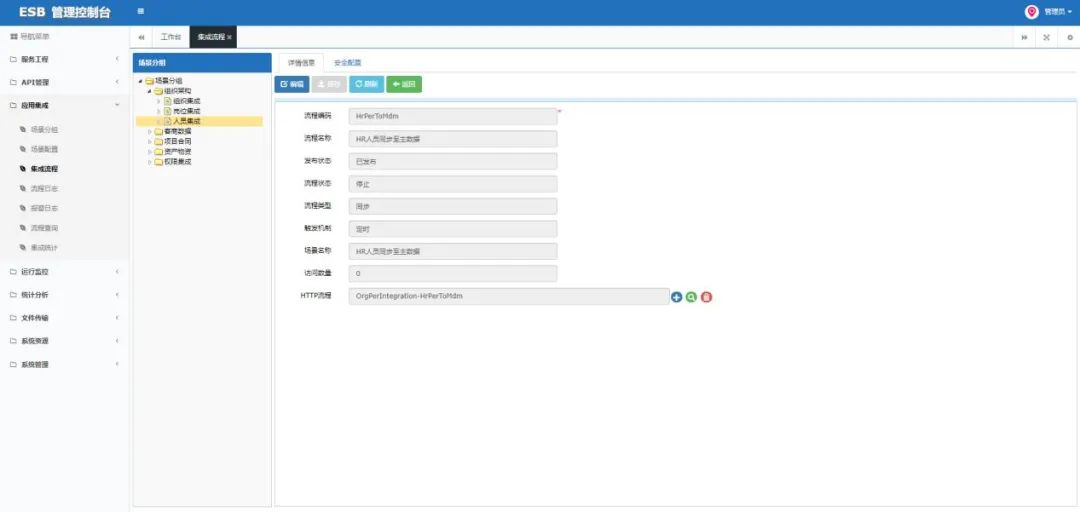The height and width of the screenshot is (512, 1080).
Task: Click the ESB 管理控制台 title
Action: 65,12
